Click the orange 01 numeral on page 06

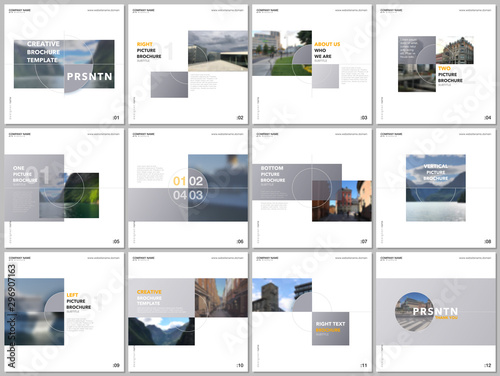180,181
